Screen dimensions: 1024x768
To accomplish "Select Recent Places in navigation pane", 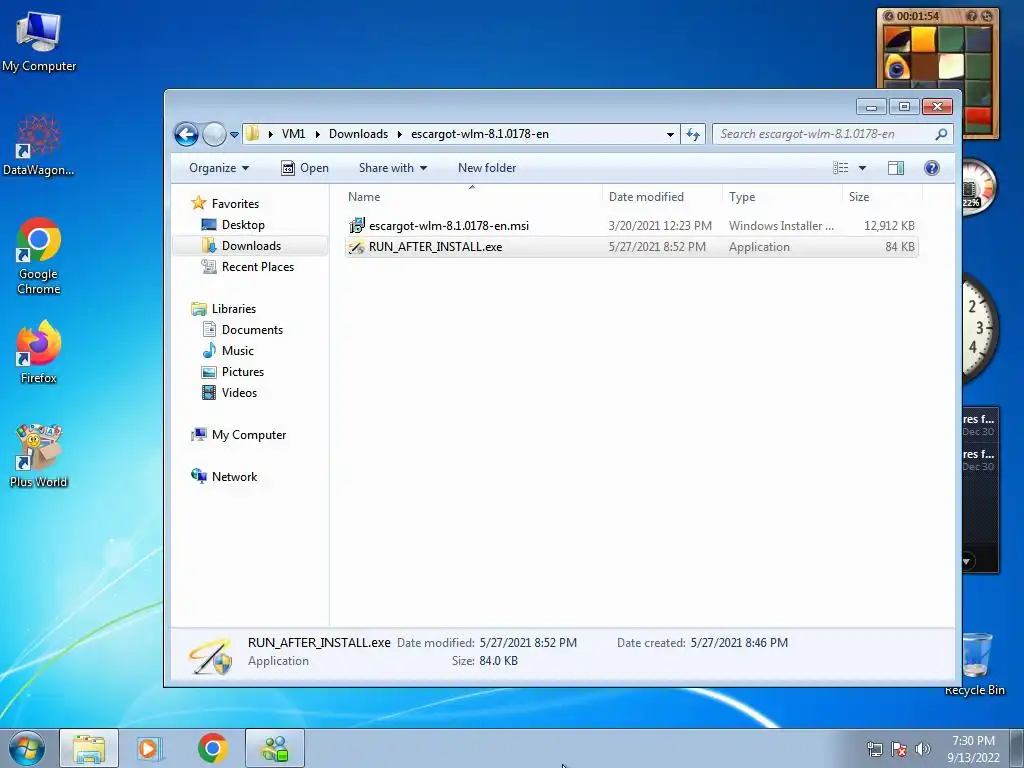I will click(257, 266).
